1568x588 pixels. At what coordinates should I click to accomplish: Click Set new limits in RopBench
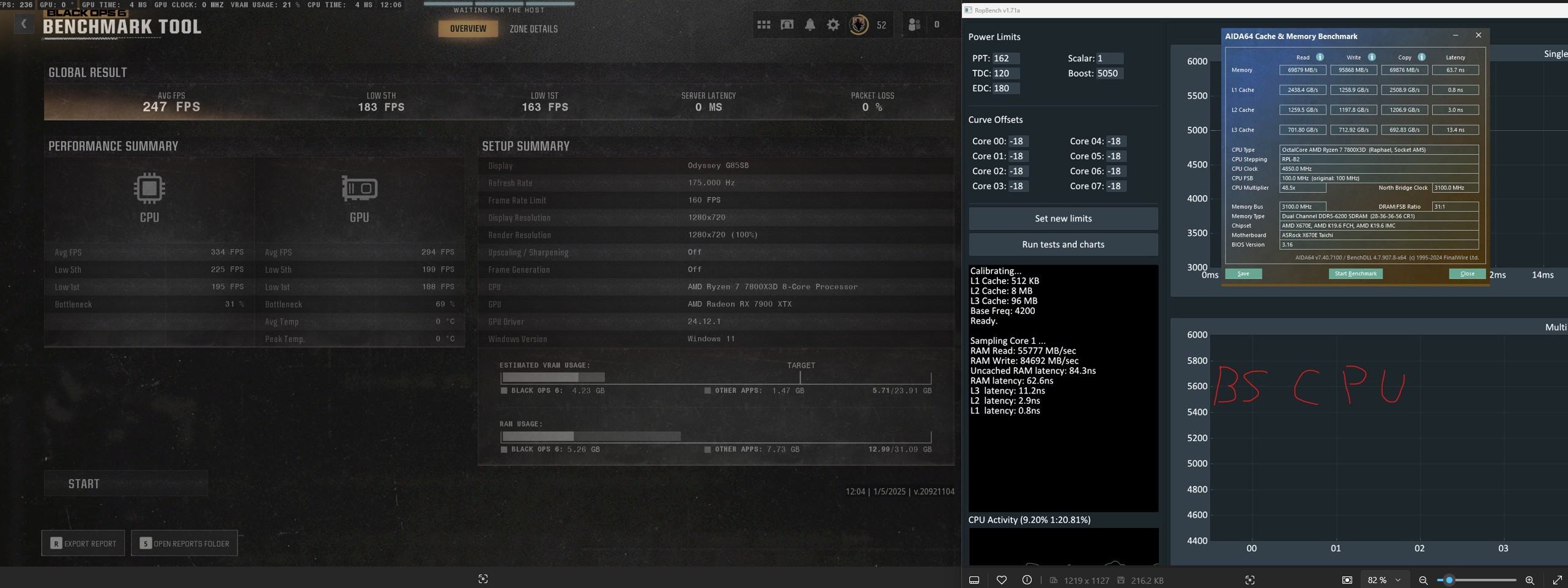point(1063,218)
